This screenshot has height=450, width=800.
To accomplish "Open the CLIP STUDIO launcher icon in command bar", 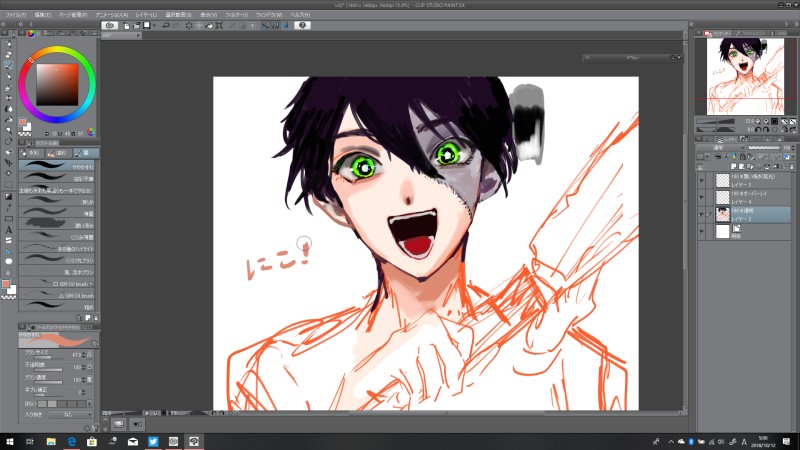I will [110, 25].
